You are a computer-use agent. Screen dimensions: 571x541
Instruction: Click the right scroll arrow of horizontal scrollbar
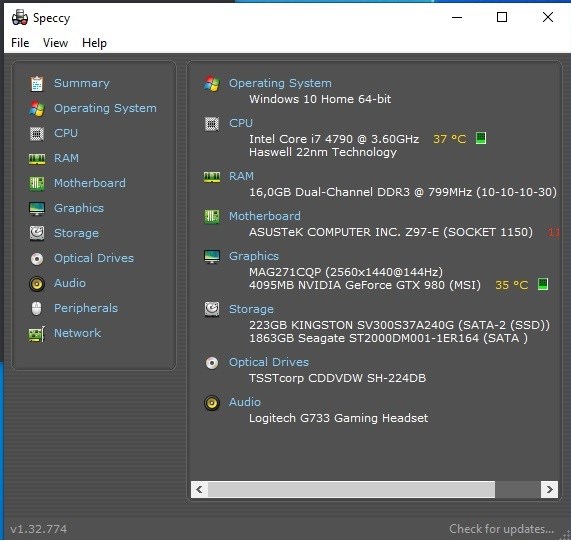pyautogui.click(x=549, y=490)
